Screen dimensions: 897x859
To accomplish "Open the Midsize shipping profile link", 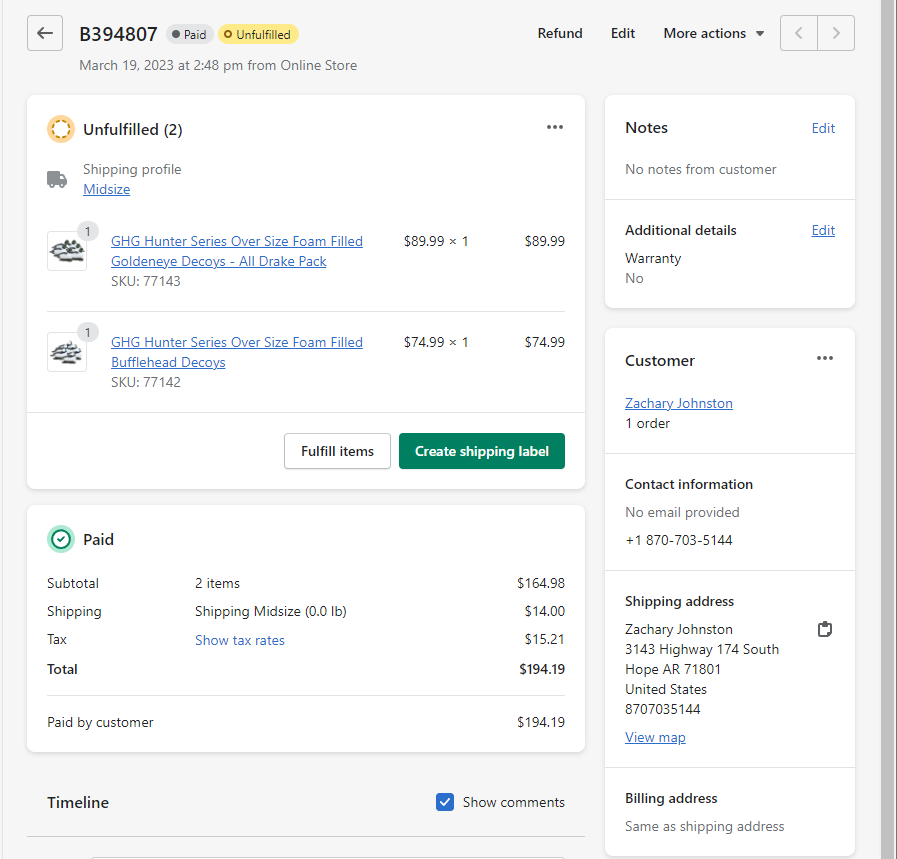I will 106,189.
